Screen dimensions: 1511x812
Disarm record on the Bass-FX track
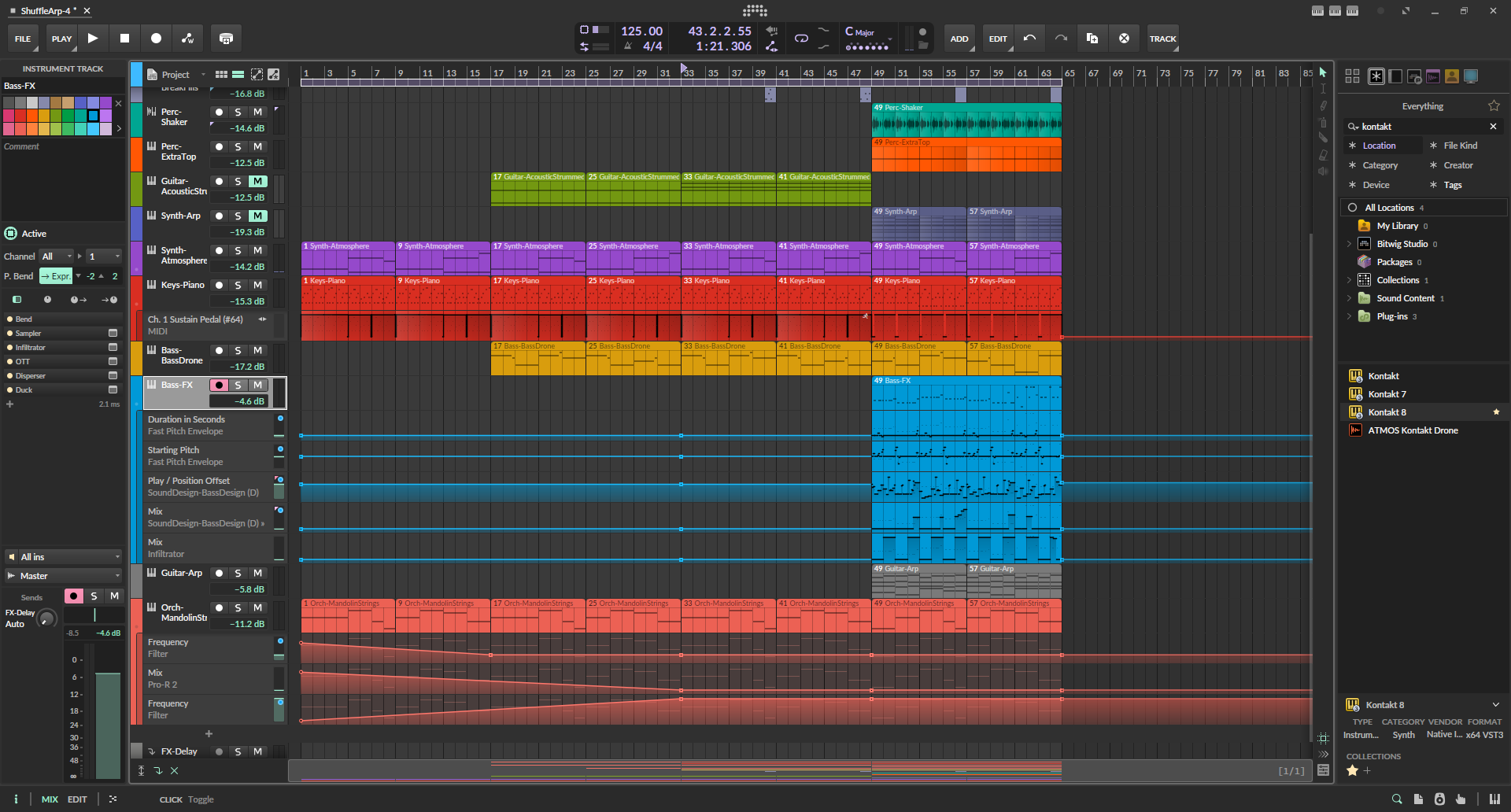[219, 385]
